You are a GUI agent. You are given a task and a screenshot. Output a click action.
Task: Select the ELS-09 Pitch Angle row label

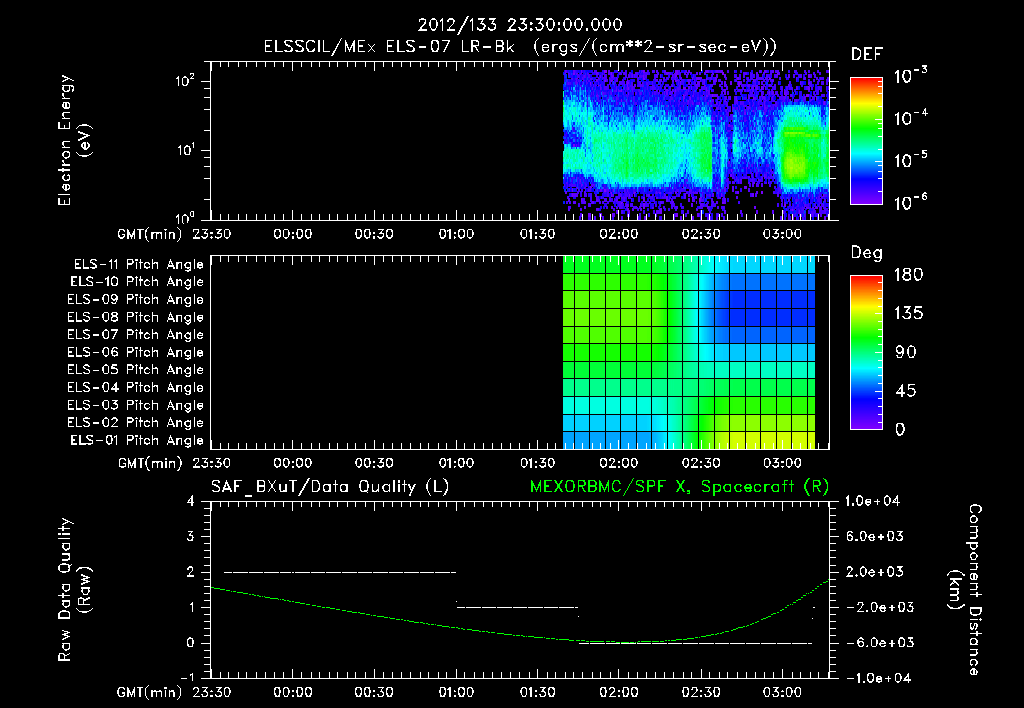(135, 300)
